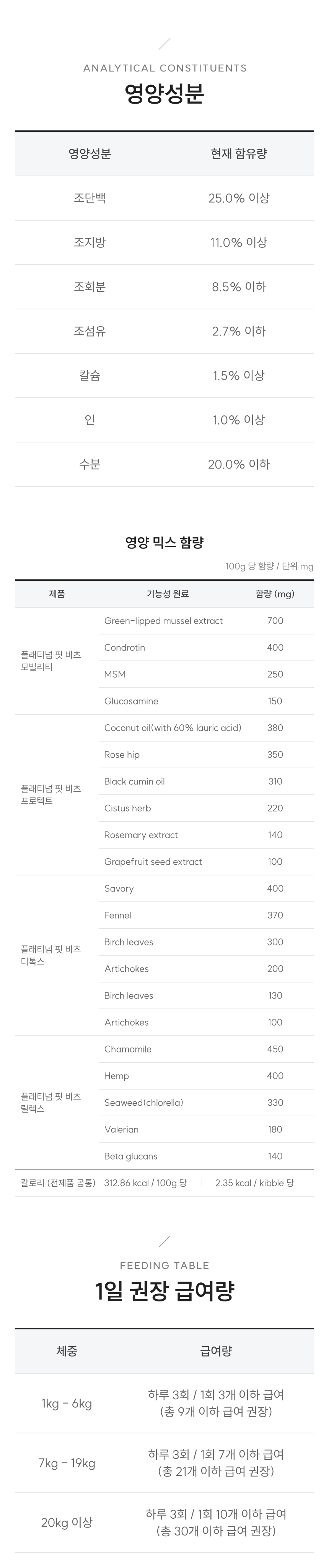Click the 수분 row label
The width and height of the screenshot is (329, 1568).
pyautogui.click(x=90, y=464)
